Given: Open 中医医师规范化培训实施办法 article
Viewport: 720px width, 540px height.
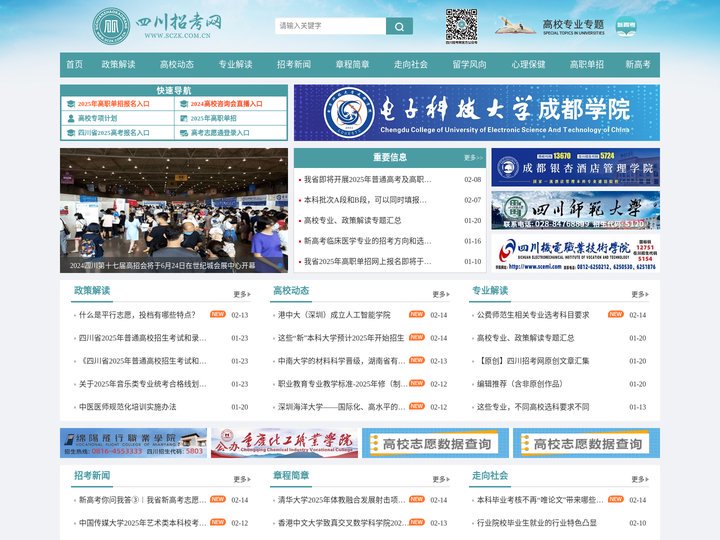Looking at the screenshot, I should pyautogui.click(x=127, y=407).
